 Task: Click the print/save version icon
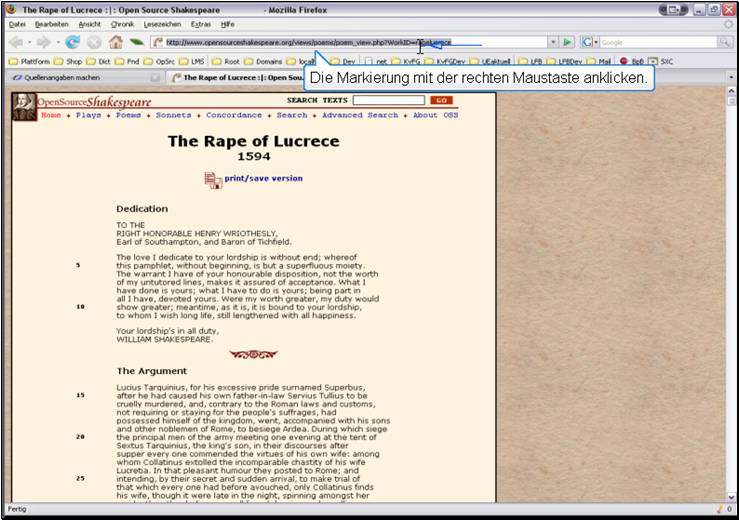(213, 179)
